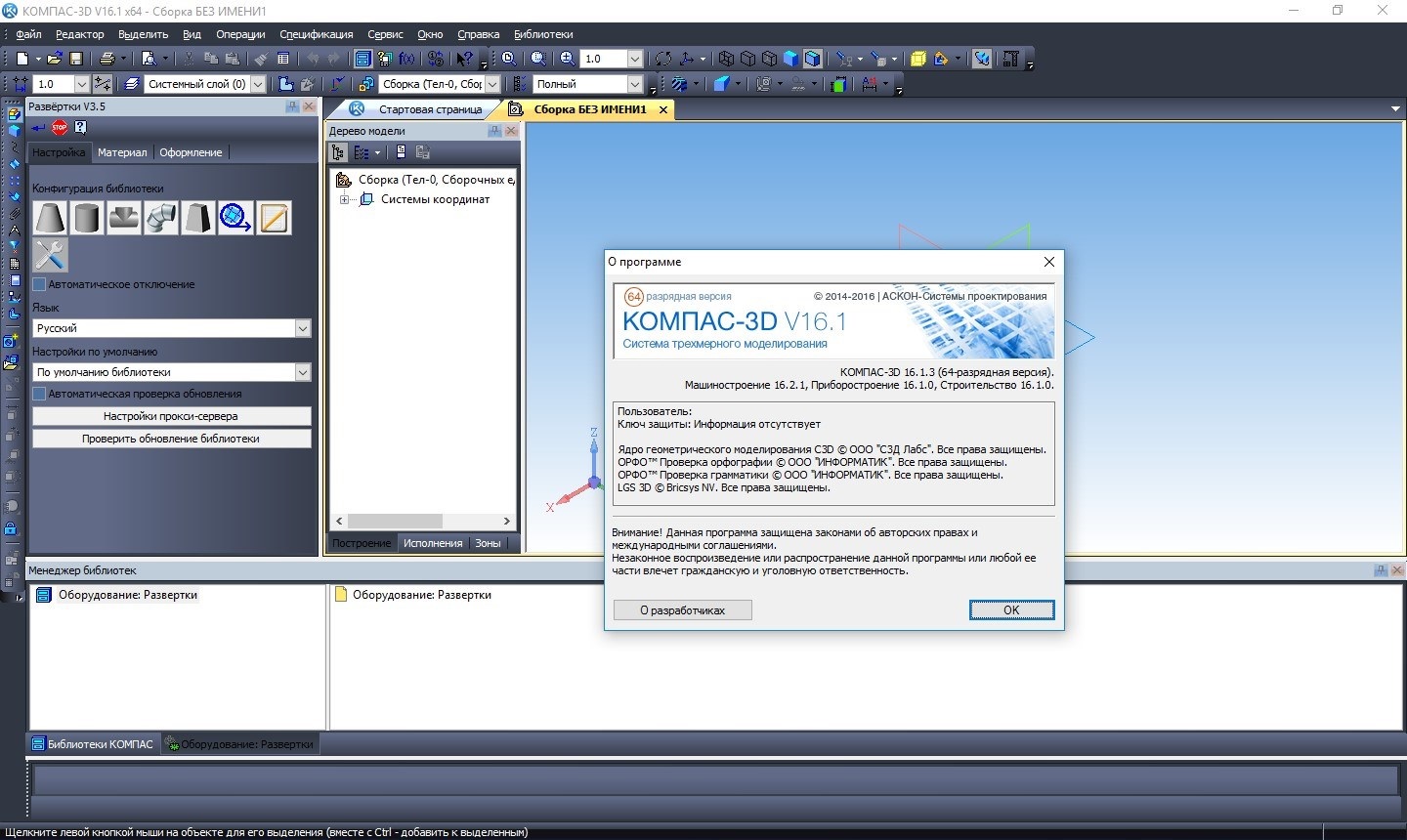Open the Русский language dropdown
The width and height of the screenshot is (1407, 840).
tap(302, 328)
